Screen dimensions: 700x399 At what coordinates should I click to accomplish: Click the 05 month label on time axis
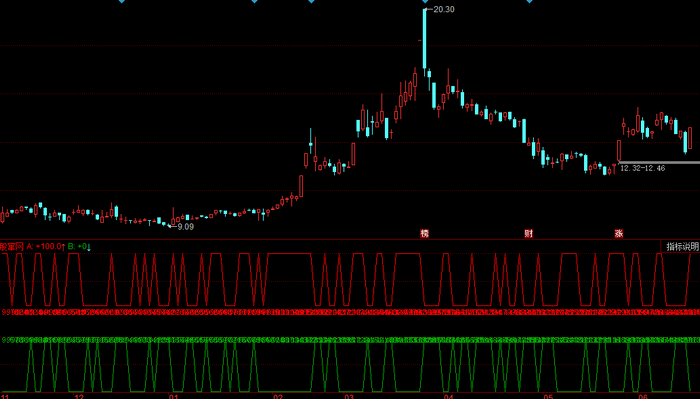pos(548,396)
